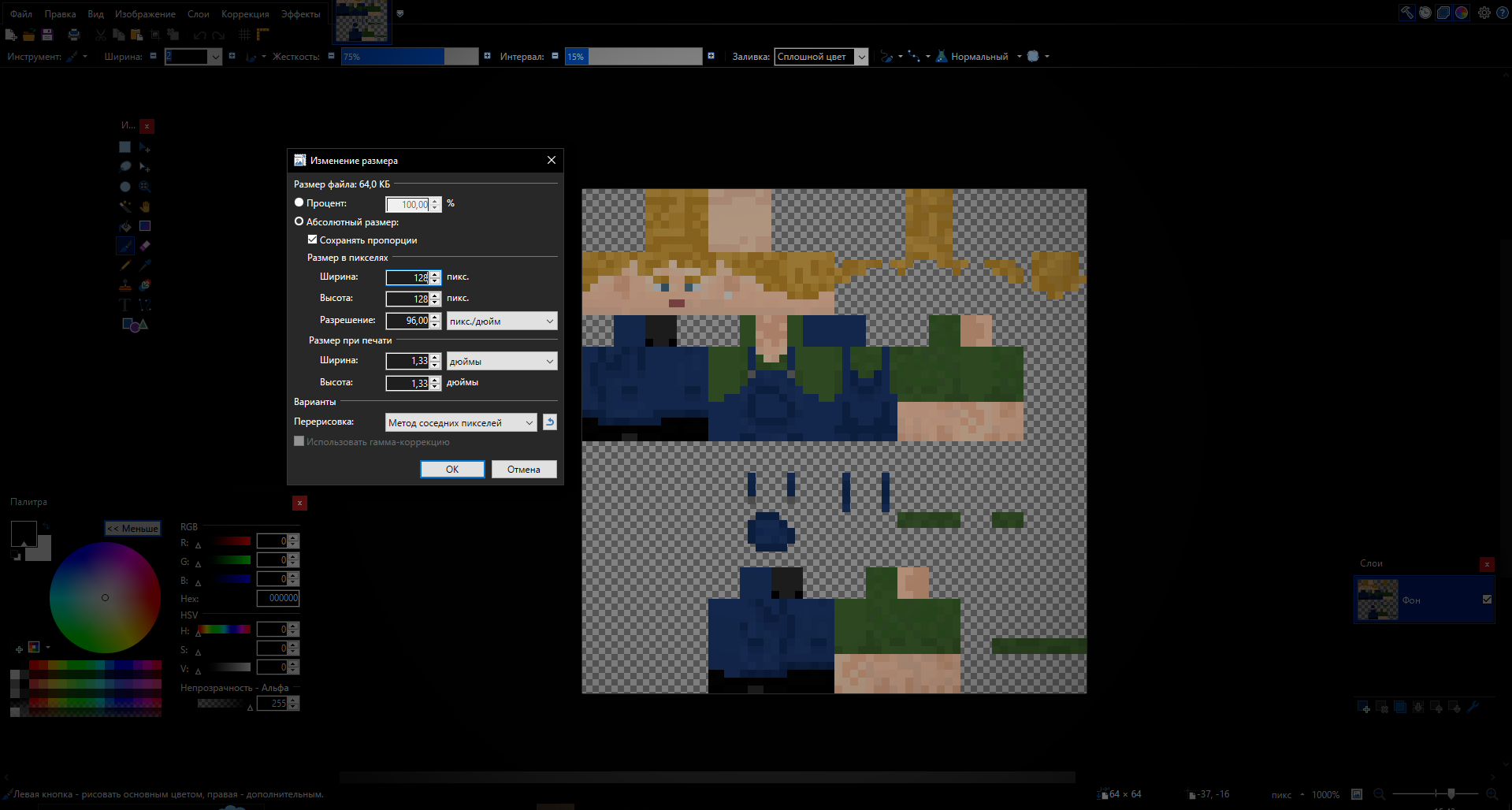Click the Жесткость hardness slider bar
This screenshot has height=810, width=1512.
pos(410,57)
